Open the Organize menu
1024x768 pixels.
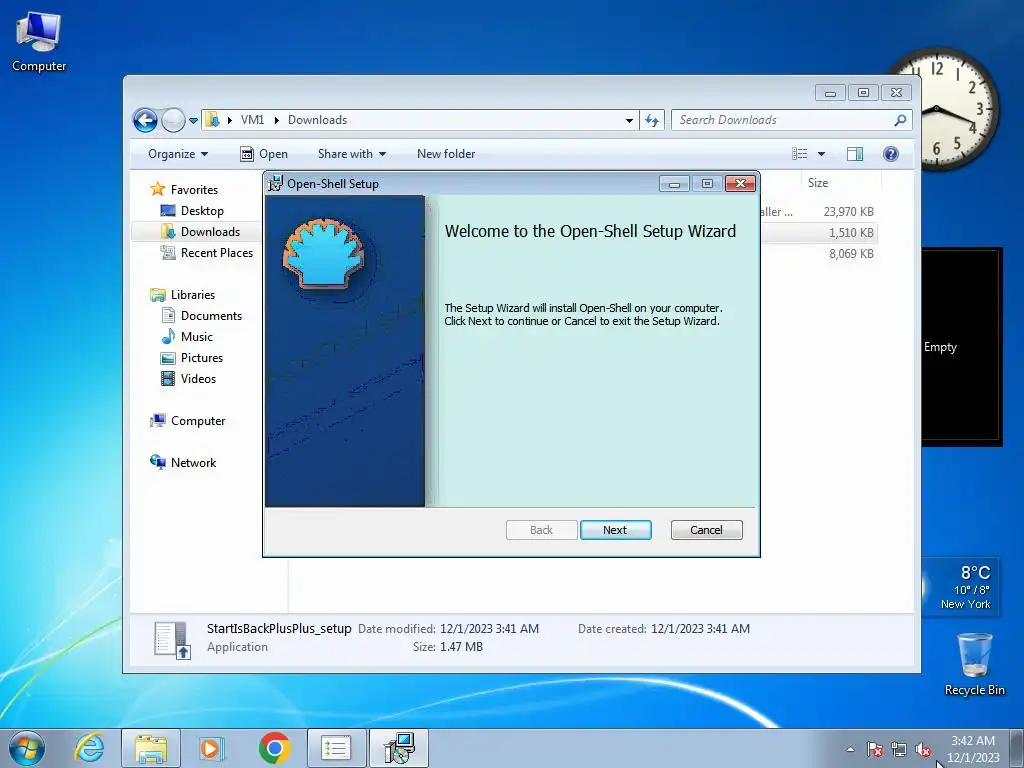pyautogui.click(x=178, y=154)
